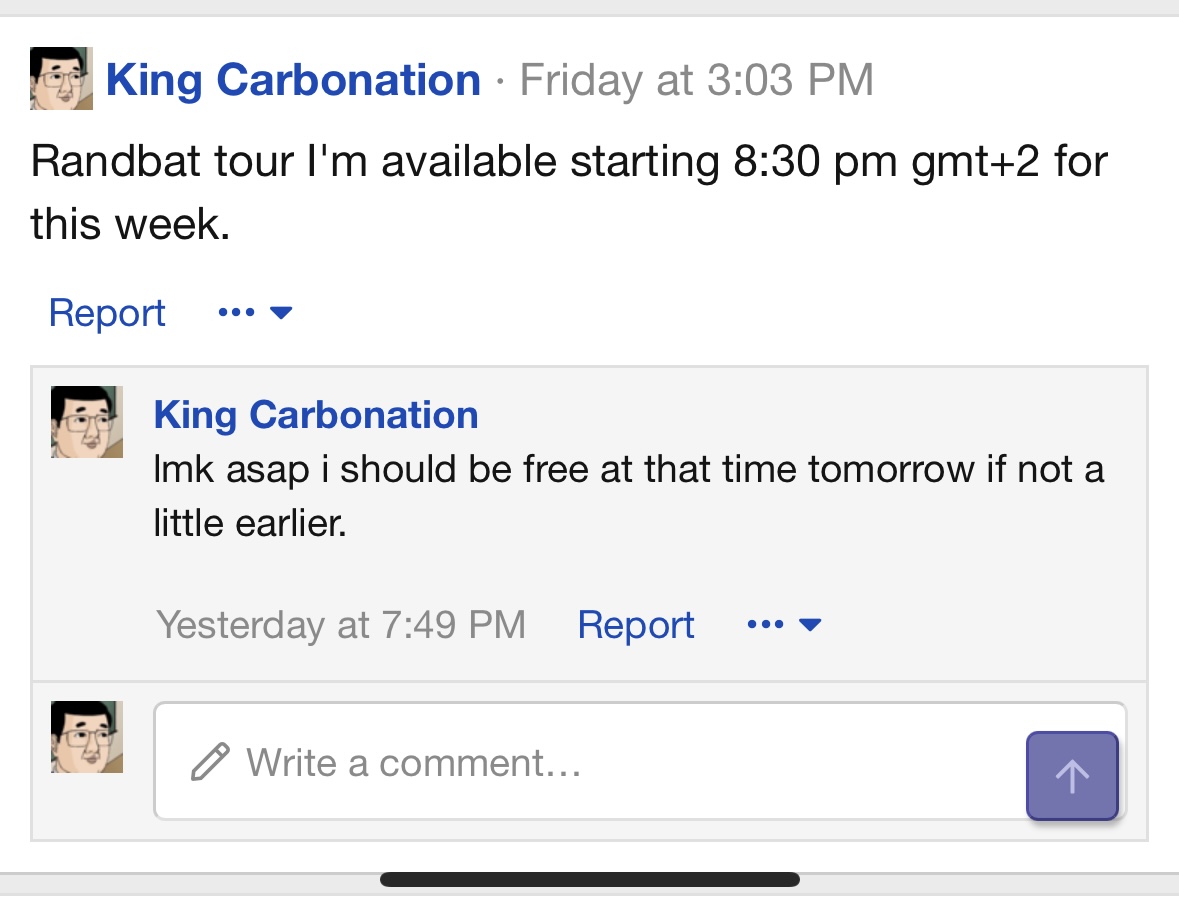
Task: Report the "lmk asap" comment
Action: (636, 625)
